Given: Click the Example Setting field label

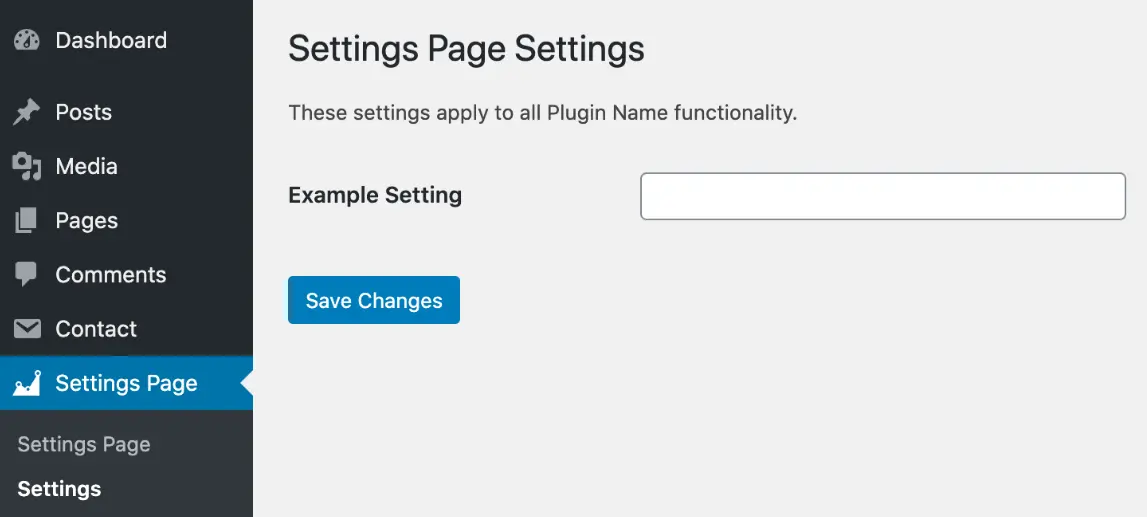Looking at the screenshot, I should (x=375, y=196).
